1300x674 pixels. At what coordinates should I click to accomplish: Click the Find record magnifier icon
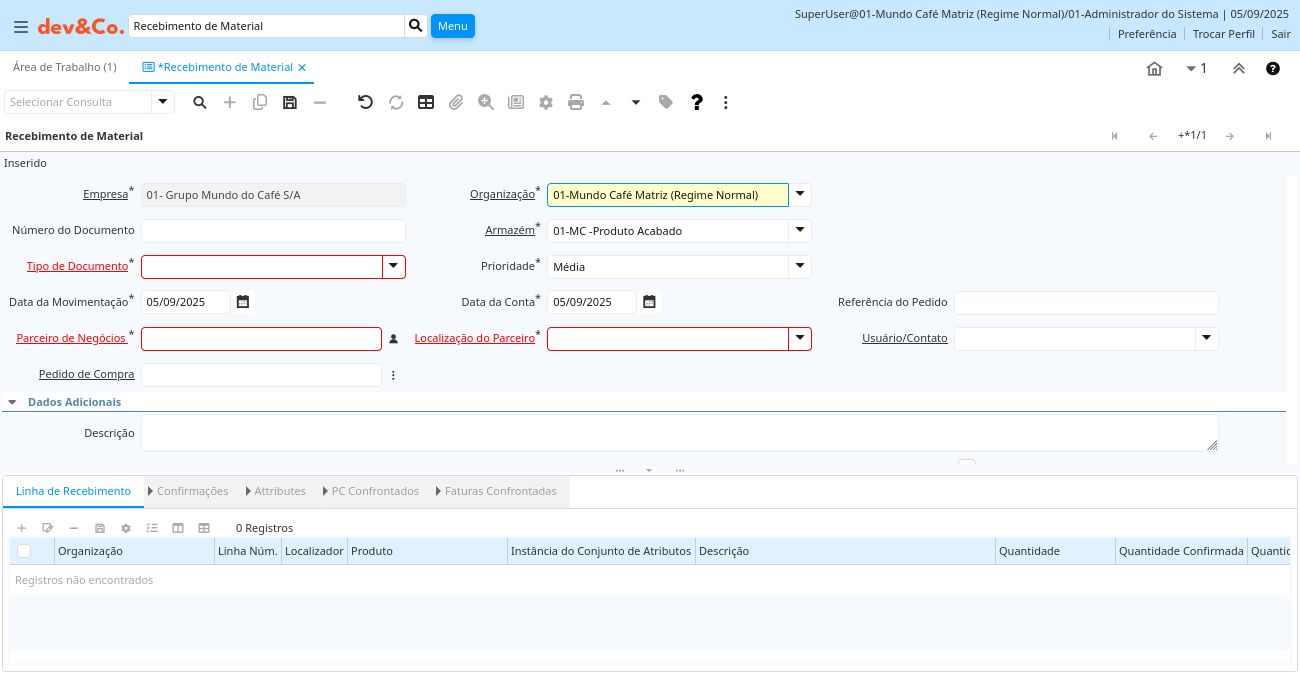[200, 102]
